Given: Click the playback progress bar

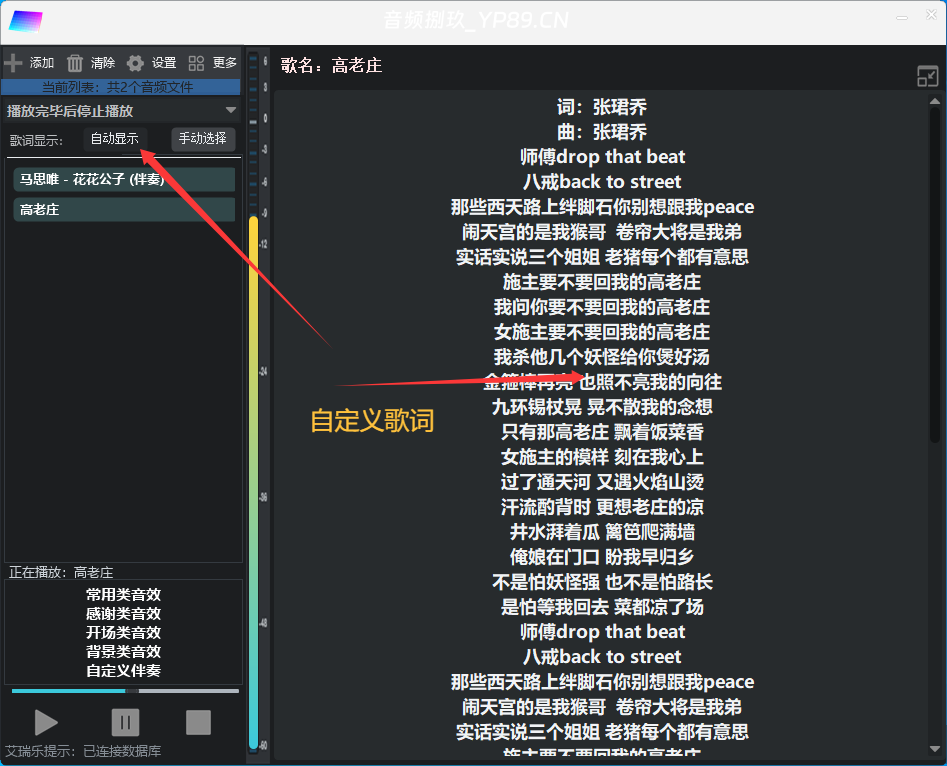Looking at the screenshot, I should [124, 690].
